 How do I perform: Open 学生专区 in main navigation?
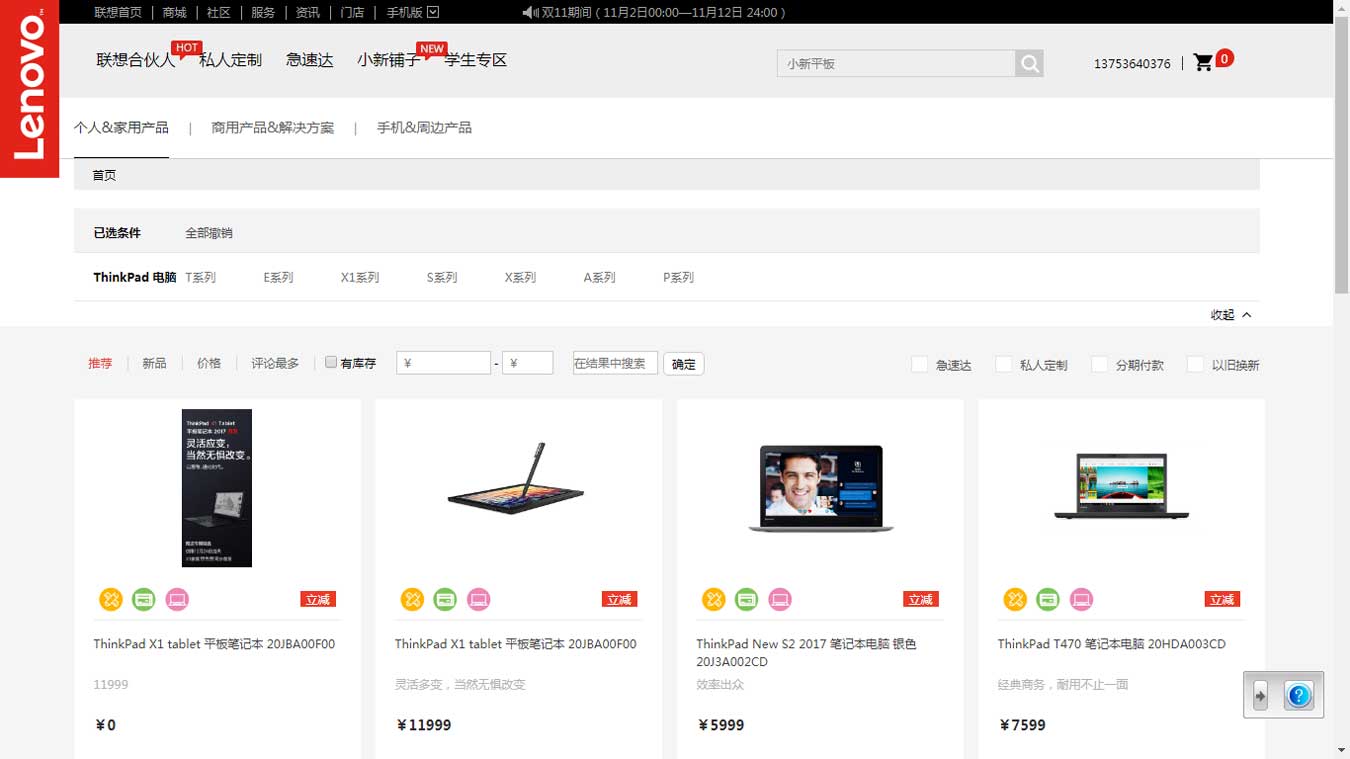(x=476, y=60)
